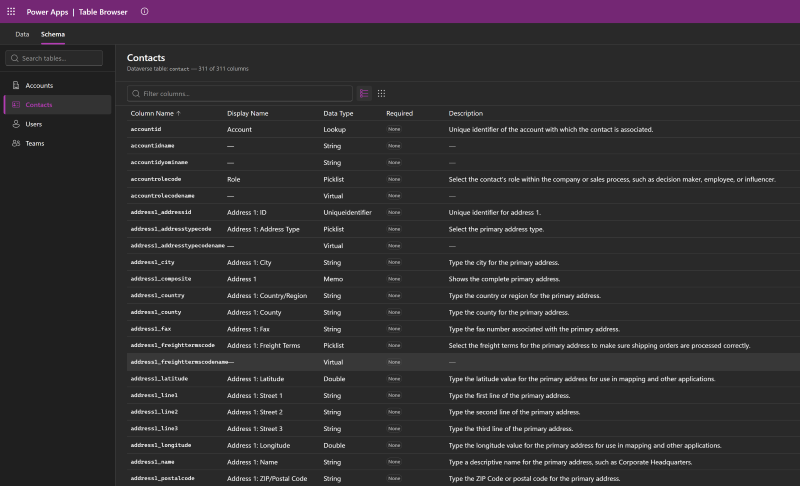800x486 pixels.
Task: Select the address1_line2 column name
Action: point(154,412)
